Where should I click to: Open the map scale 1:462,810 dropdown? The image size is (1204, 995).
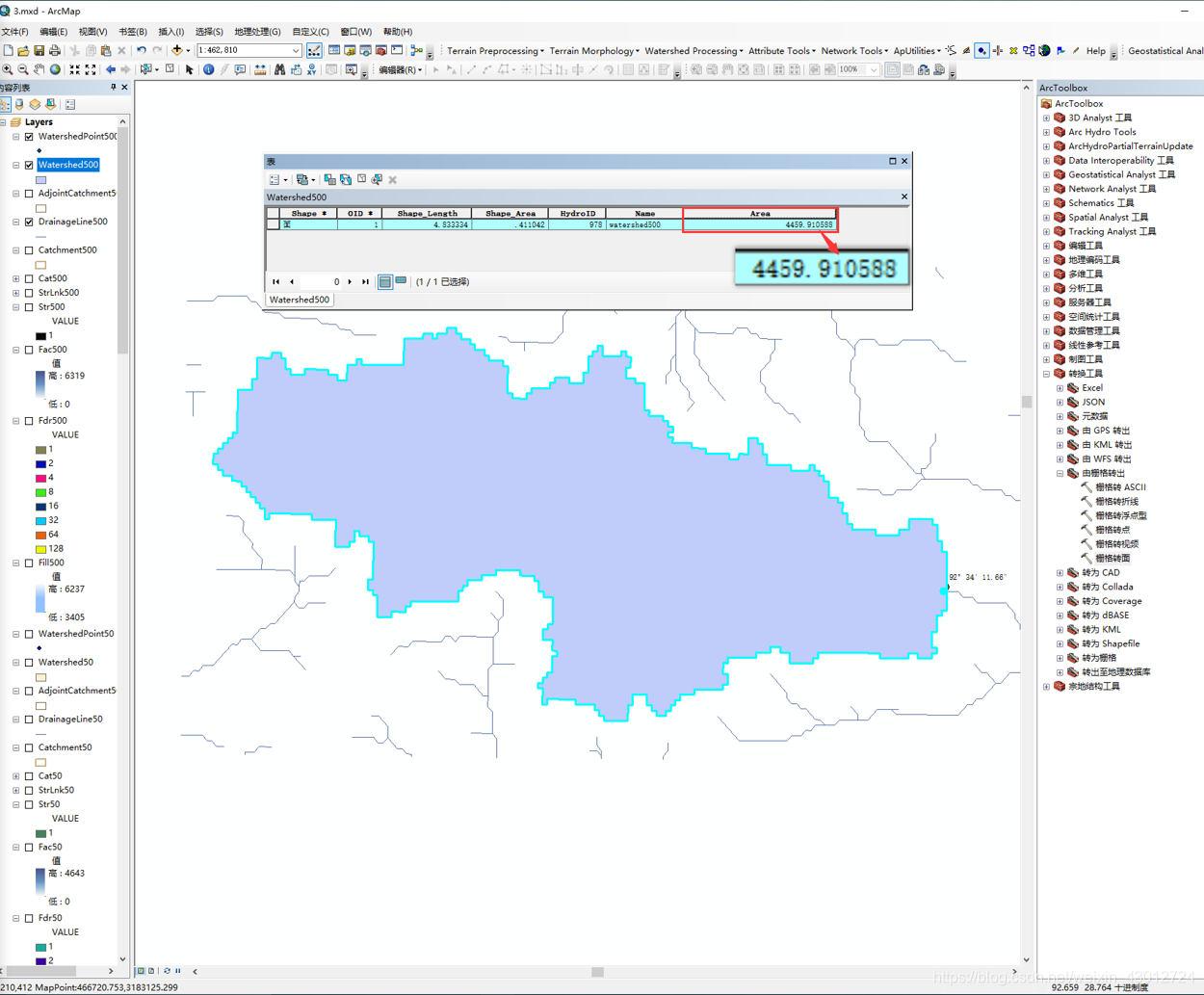click(295, 50)
